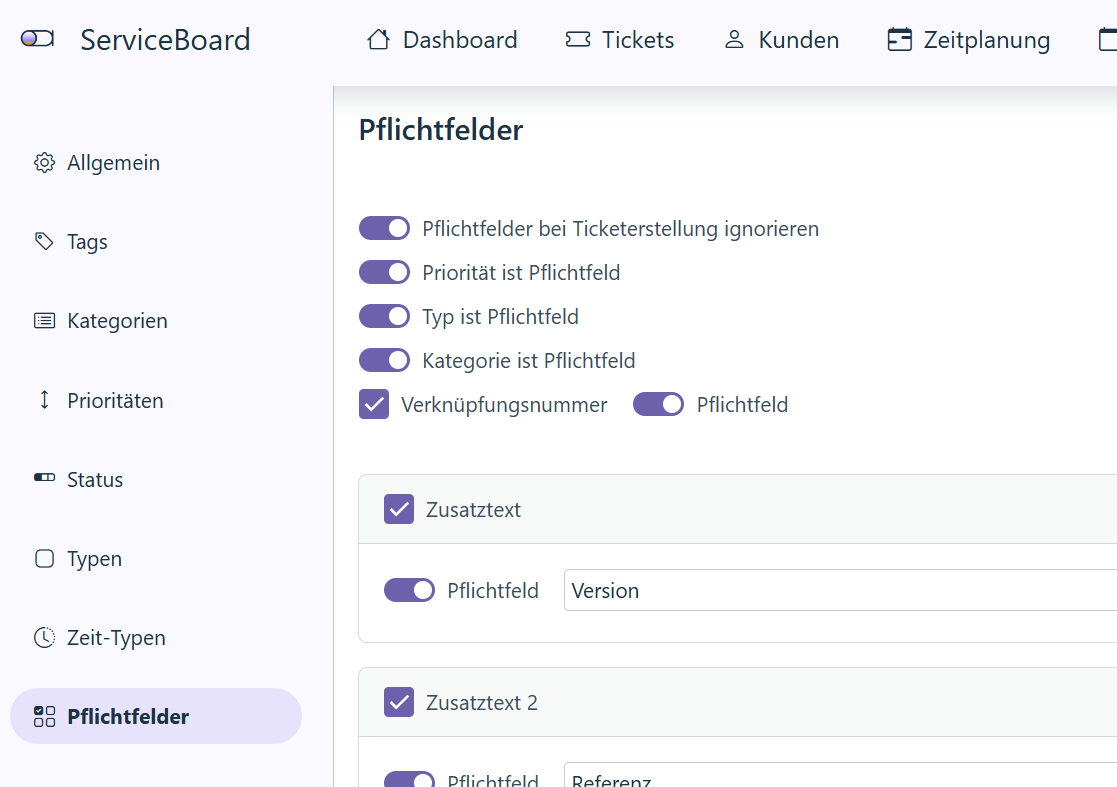Screen dimensions: 1117x787
Task: Click the Tickets icon in navbar
Action: click(577, 40)
